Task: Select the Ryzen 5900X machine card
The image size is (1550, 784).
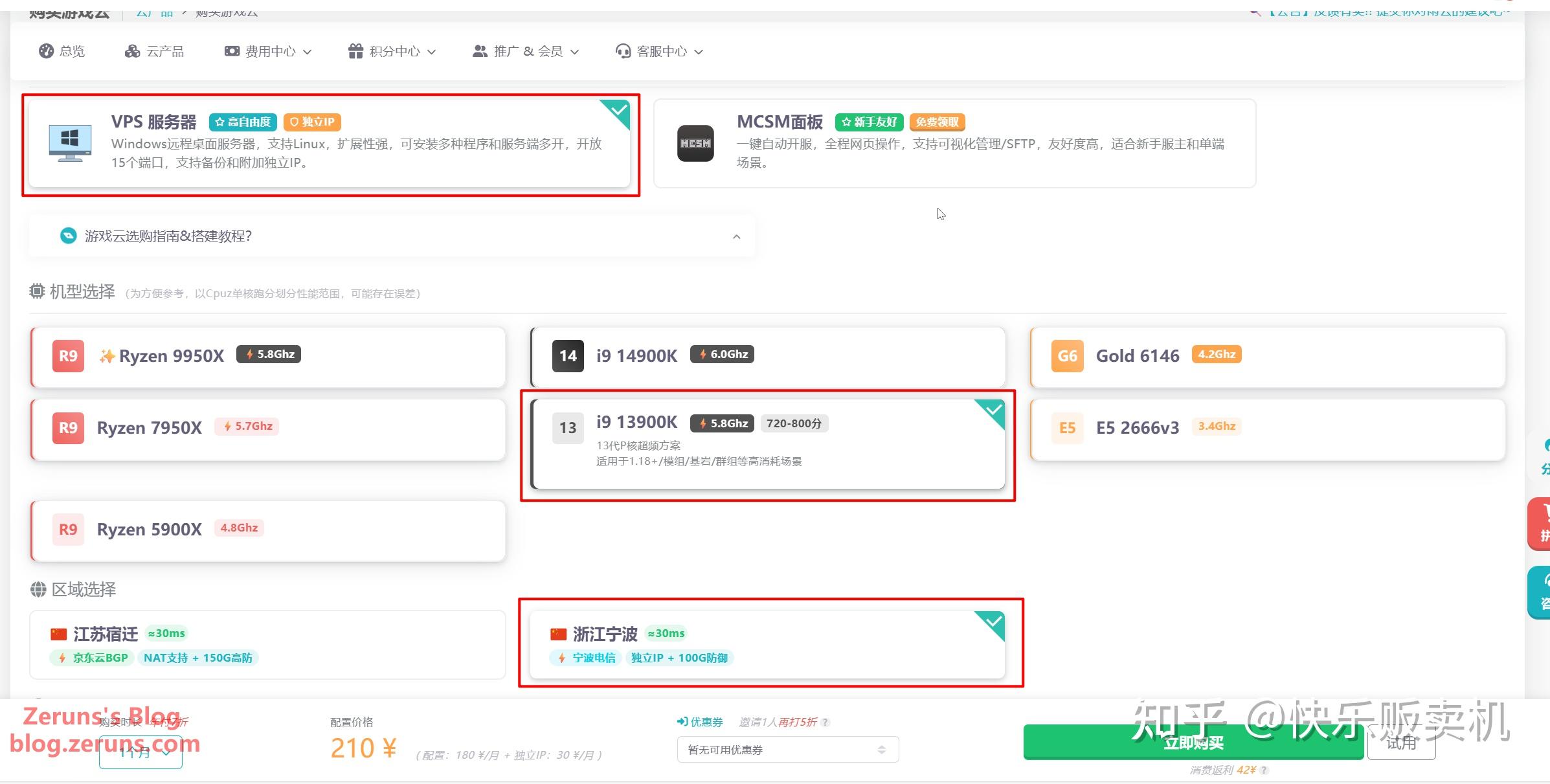Action: (268, 530)
